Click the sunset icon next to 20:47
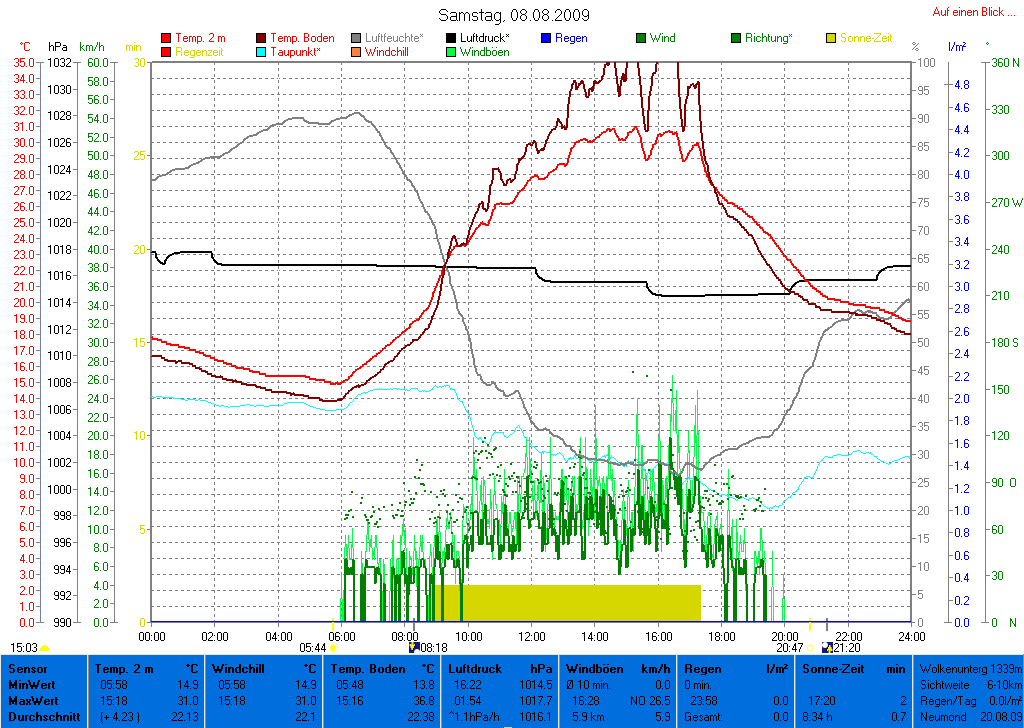The image size is (1024, 728). pos(811,648)
